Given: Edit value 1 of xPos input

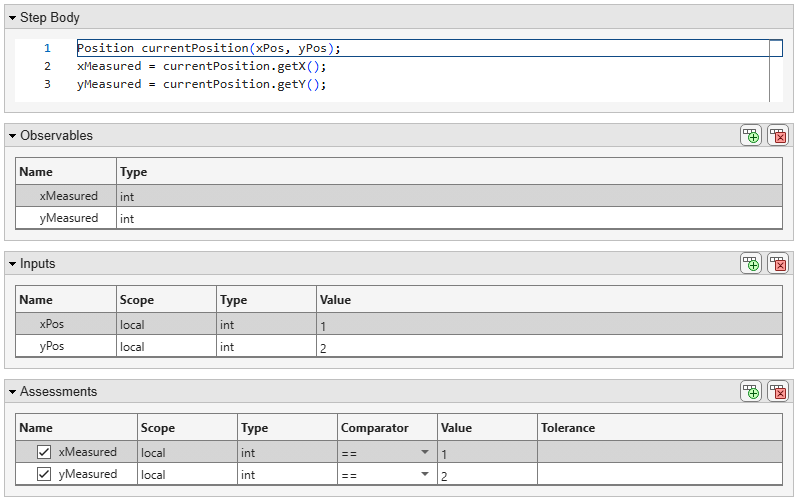Looking at the screenshot, I should point(550,324).
